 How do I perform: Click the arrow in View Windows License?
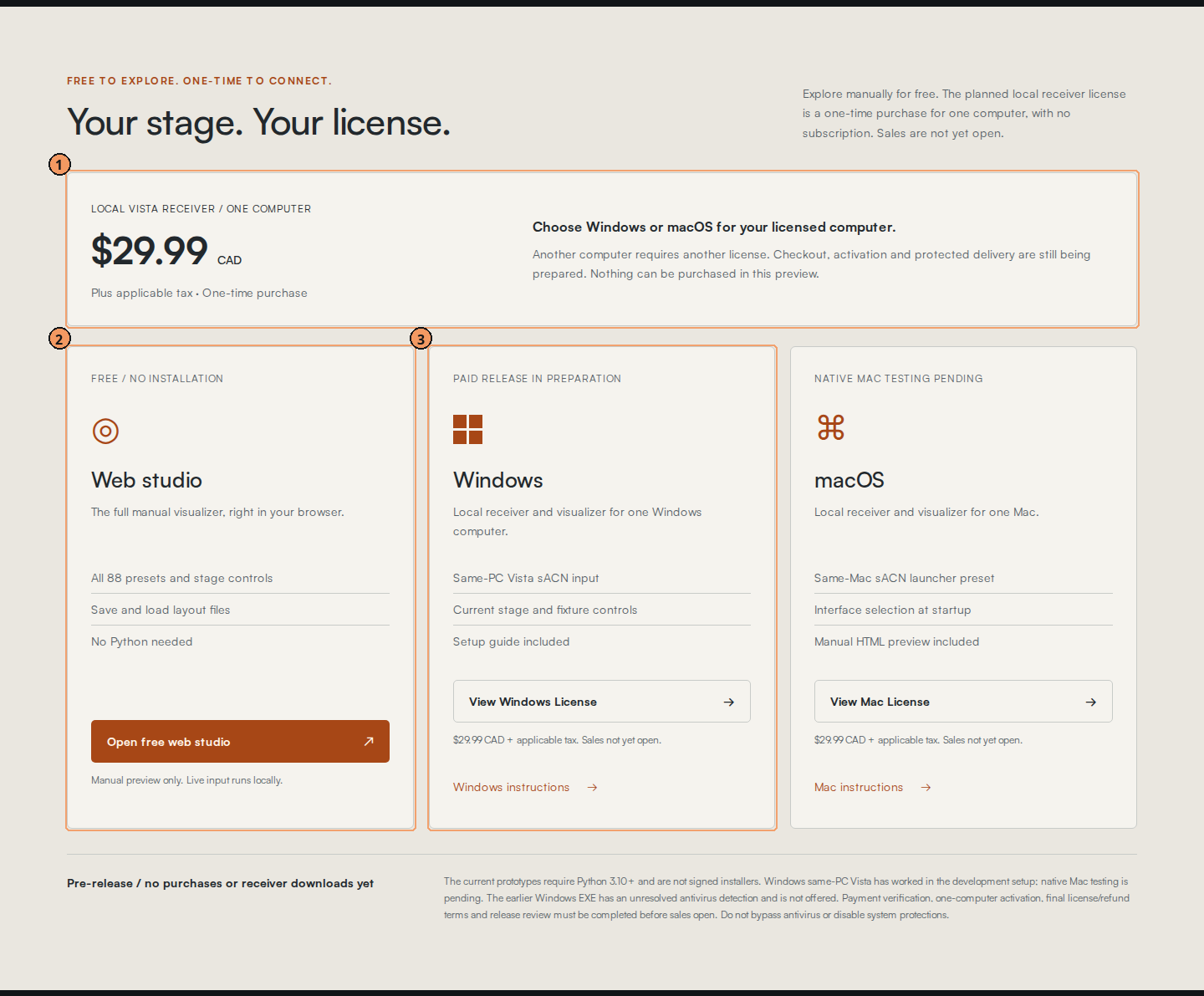(729, 702)
